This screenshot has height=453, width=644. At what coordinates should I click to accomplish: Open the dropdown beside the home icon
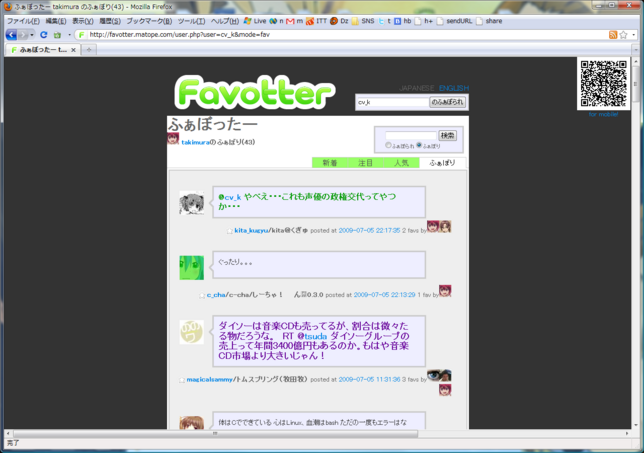[x=69, y=35]
